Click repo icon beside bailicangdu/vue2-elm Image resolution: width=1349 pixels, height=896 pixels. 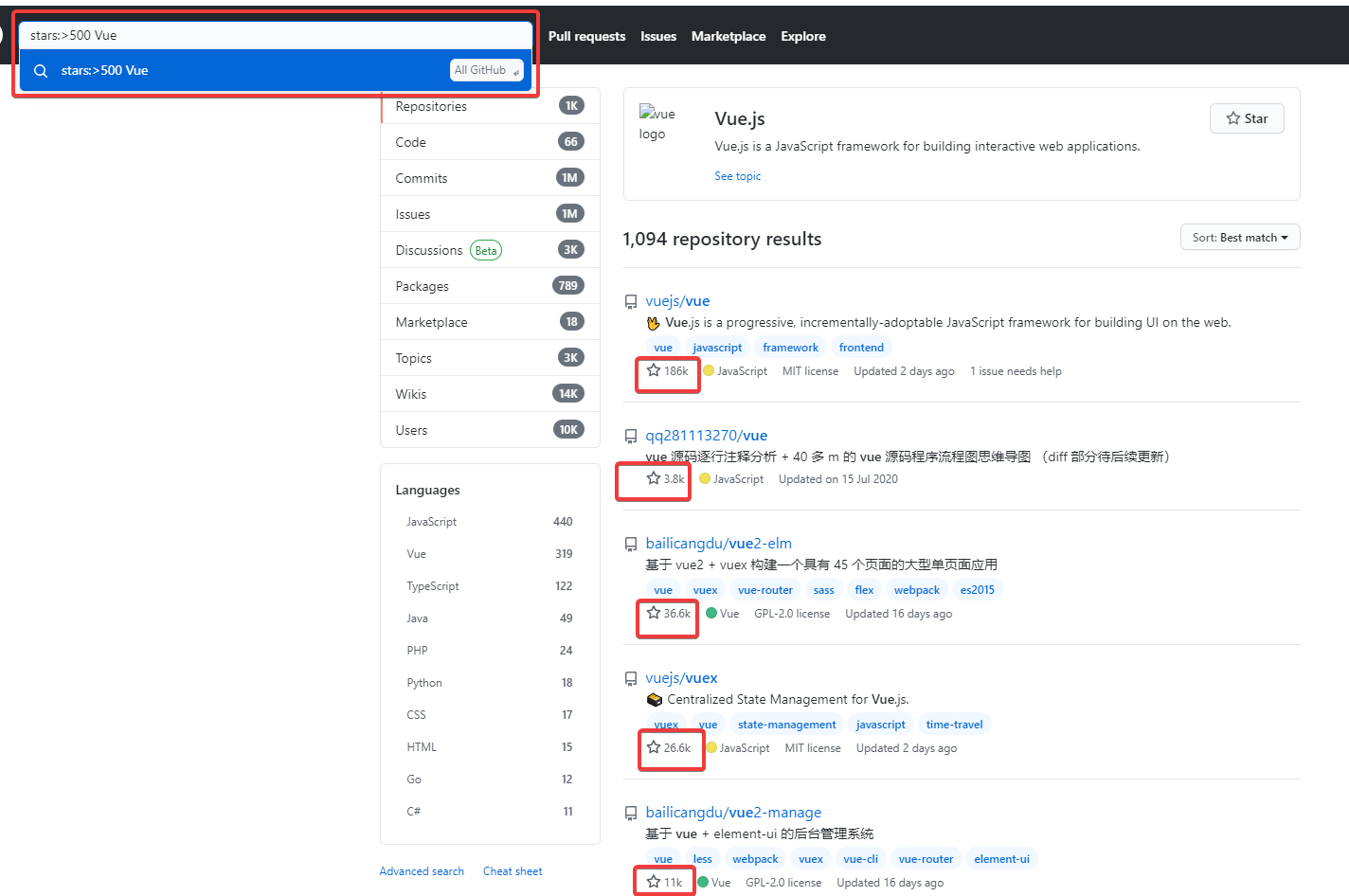coord(631,545)
